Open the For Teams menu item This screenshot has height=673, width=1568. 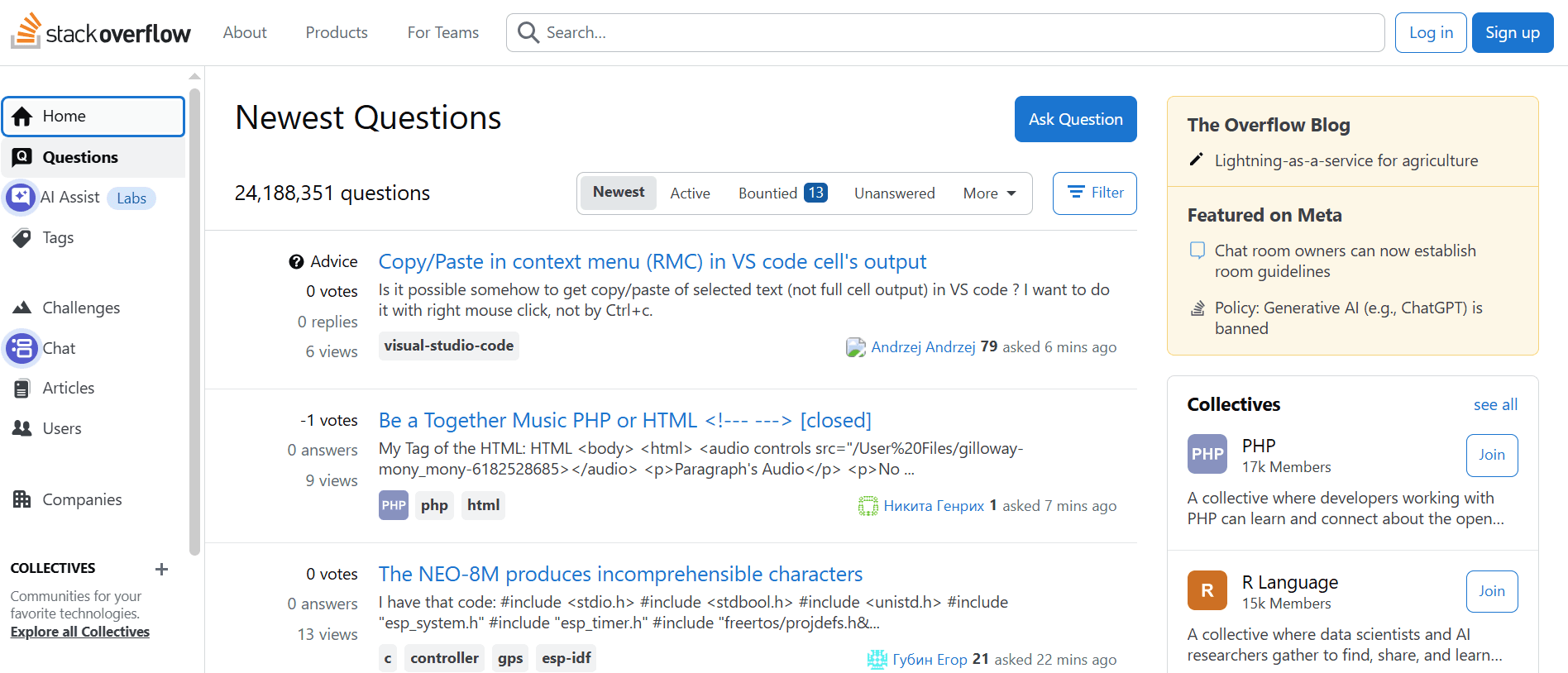point(443,32)
